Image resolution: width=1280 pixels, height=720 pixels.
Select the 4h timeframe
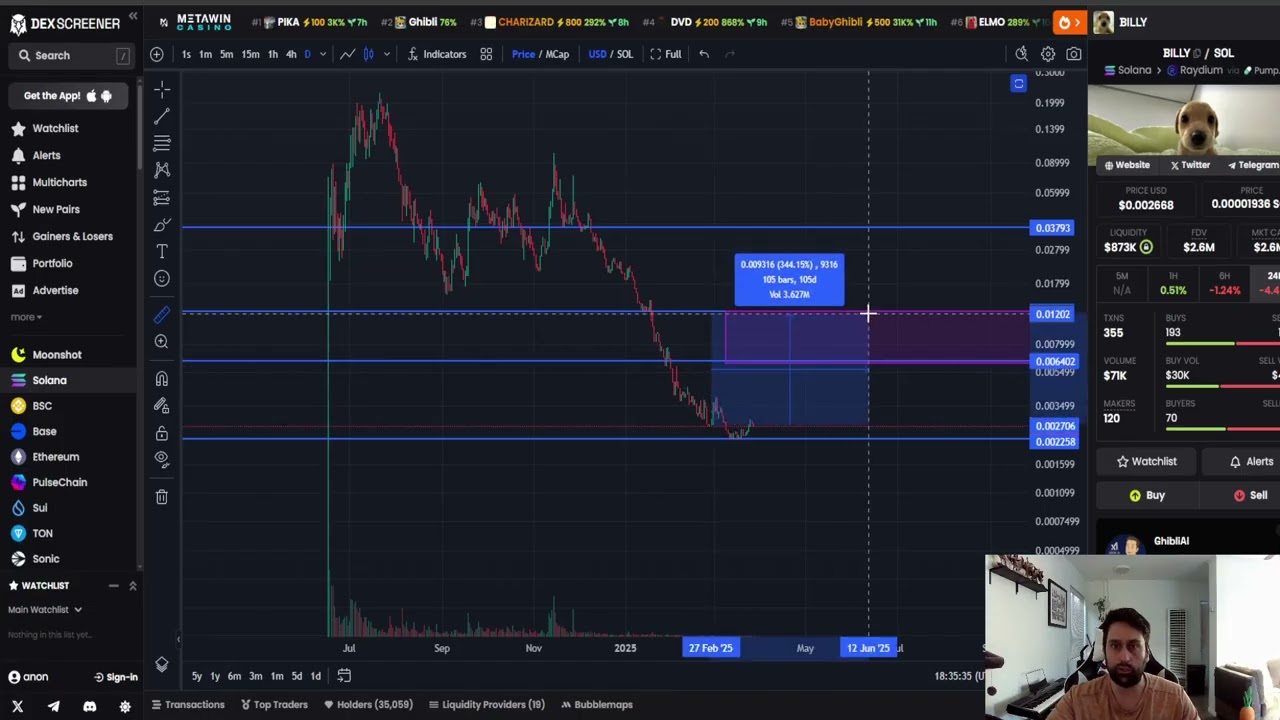click(291, 54)
